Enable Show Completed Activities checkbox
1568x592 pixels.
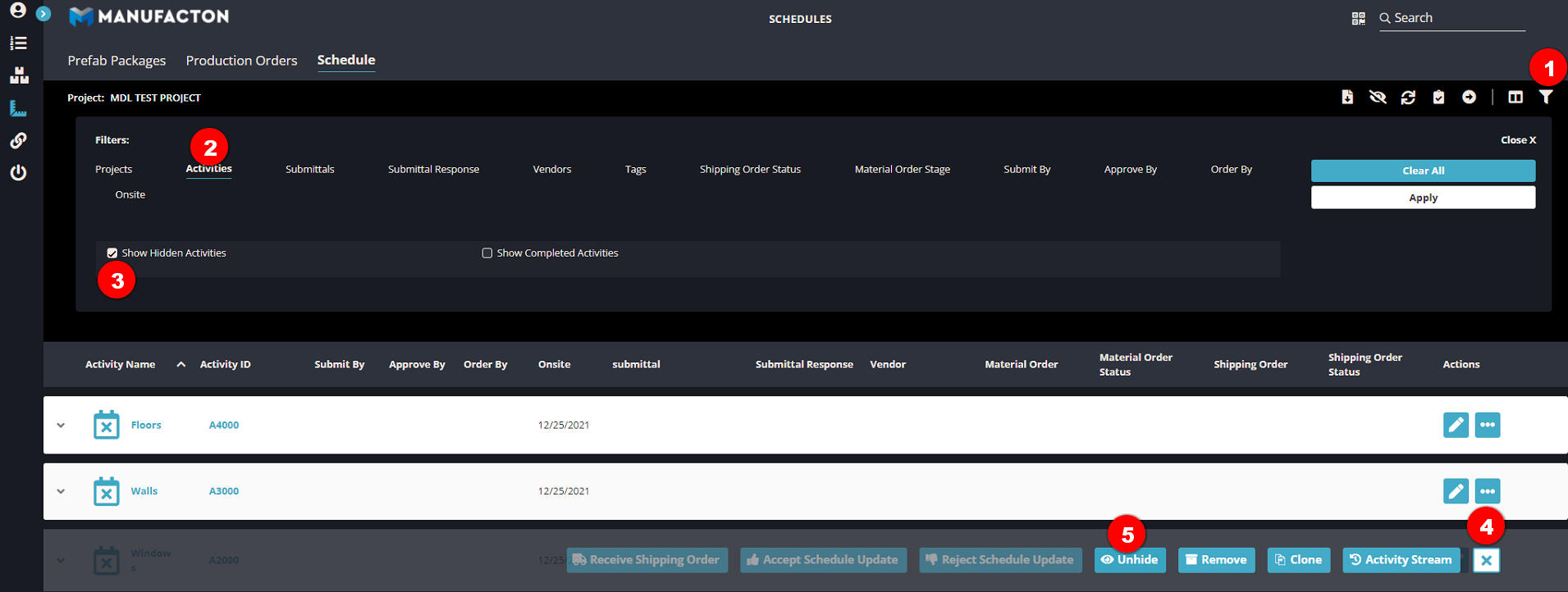point(487,253)
